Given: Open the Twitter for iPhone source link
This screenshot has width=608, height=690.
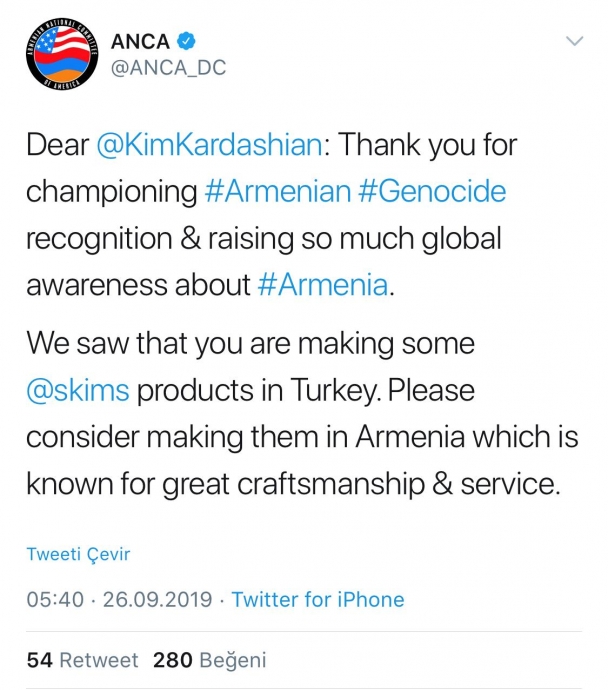Looking at the screenshot, I should [x=318, y=599].
